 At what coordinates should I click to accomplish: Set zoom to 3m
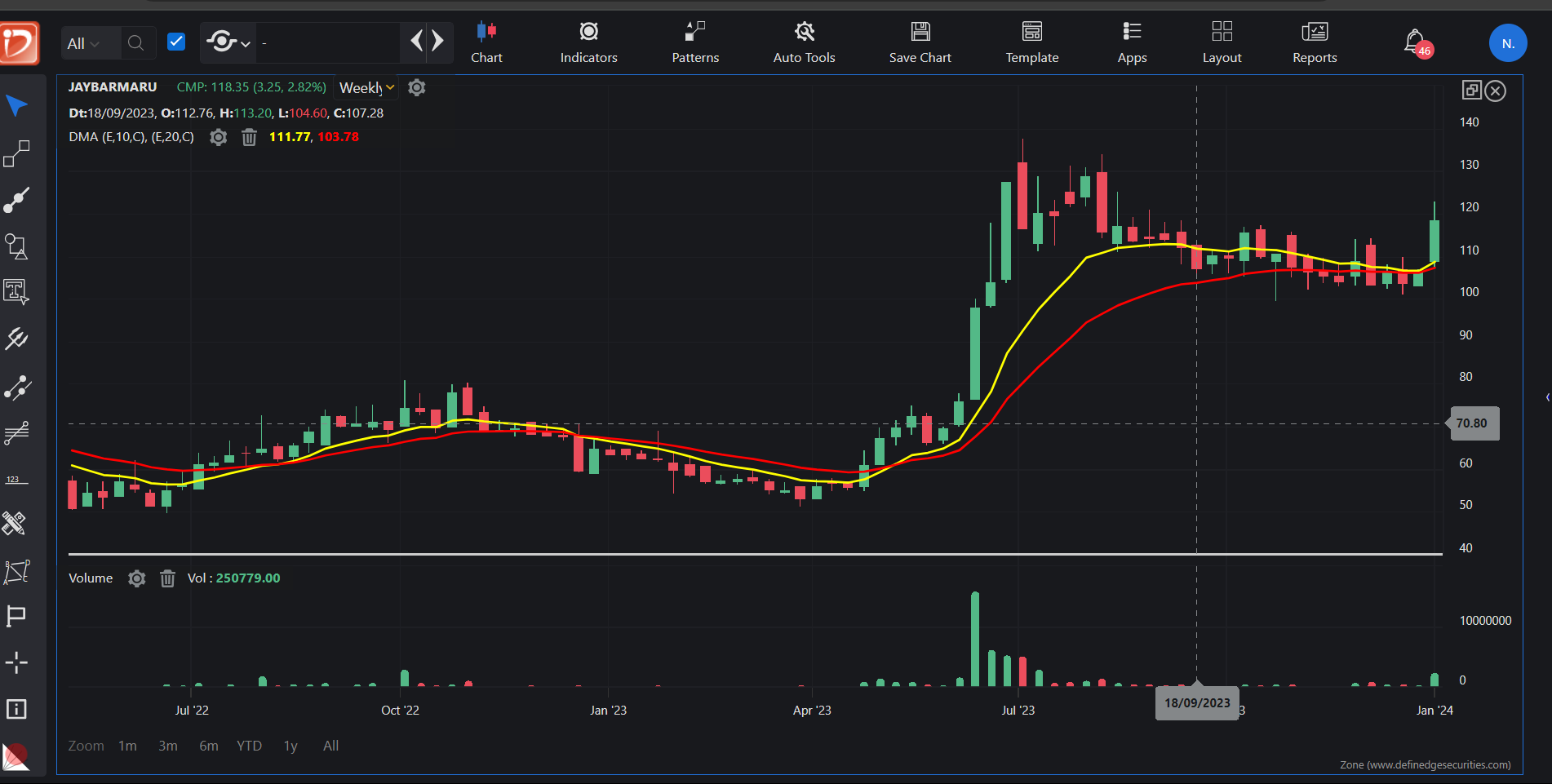[168, 746]
